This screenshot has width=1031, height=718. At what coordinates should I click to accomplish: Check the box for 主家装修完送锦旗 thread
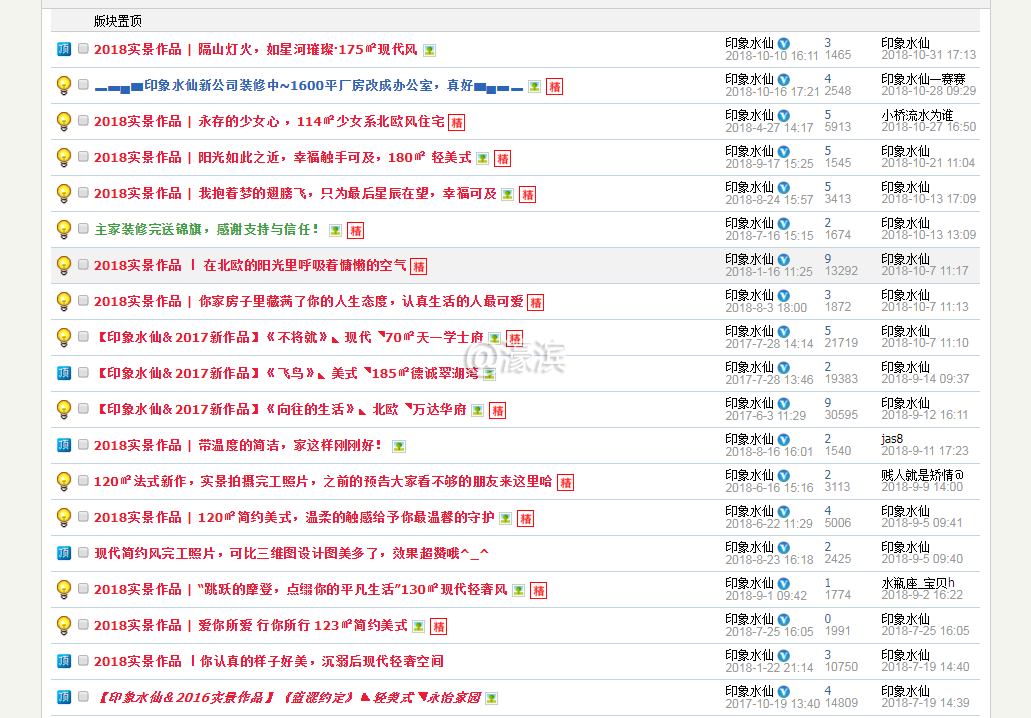pos(84,229)
